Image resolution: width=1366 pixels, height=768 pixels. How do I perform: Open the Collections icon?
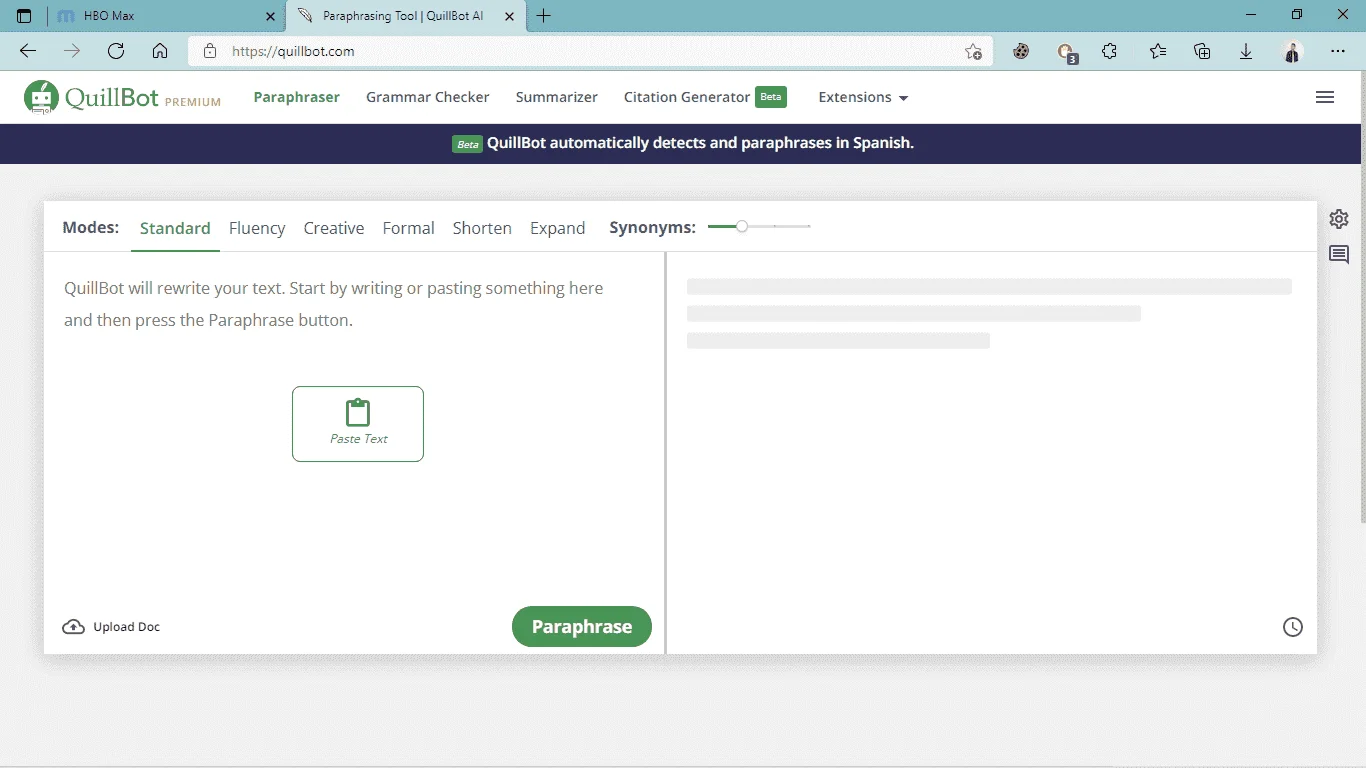point(1203,51)
